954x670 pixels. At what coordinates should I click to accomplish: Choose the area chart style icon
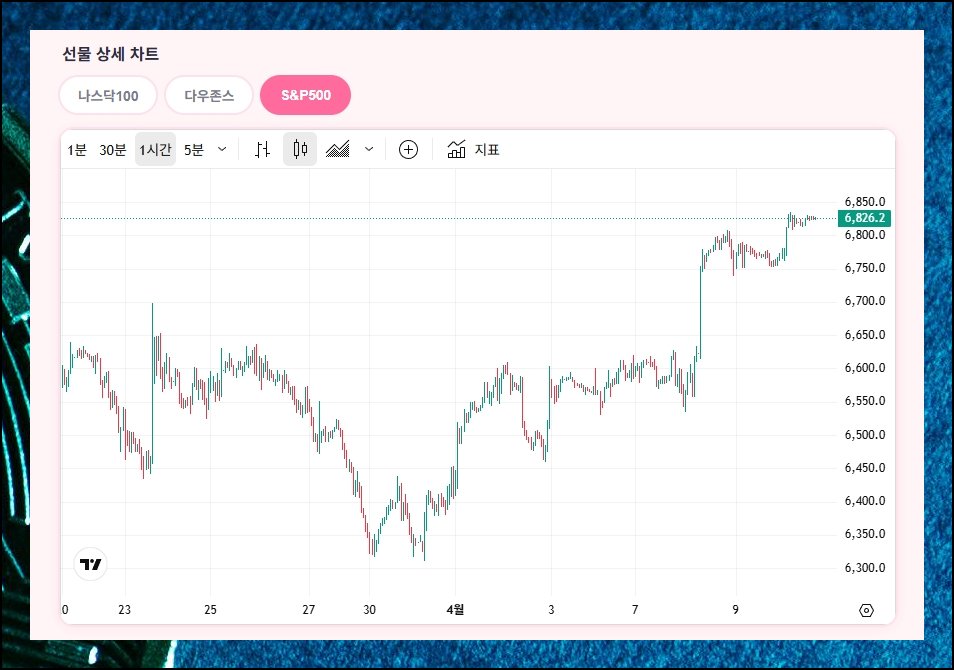pos(338,149)
